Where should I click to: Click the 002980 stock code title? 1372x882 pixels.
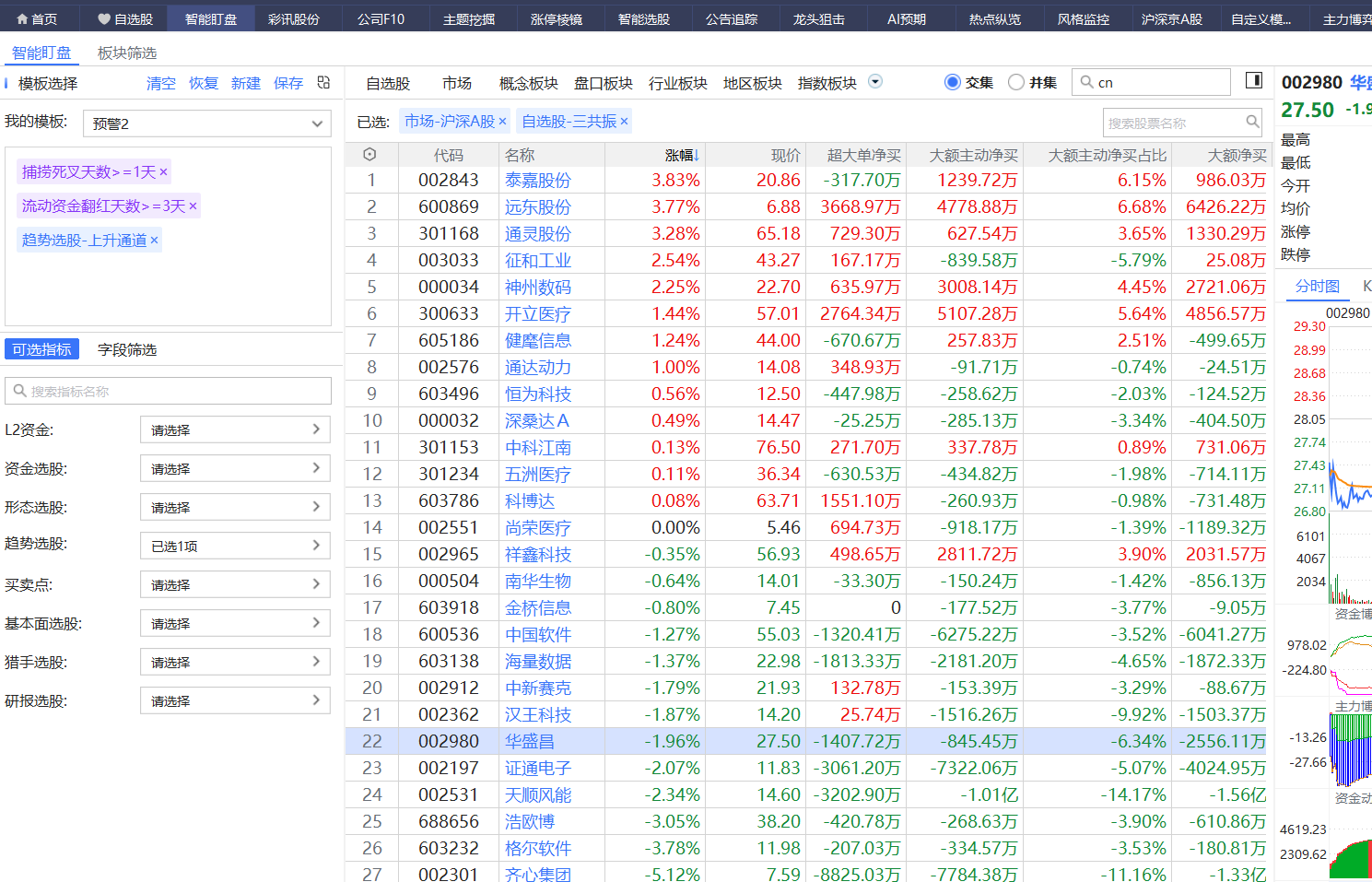pos(1312,82)
